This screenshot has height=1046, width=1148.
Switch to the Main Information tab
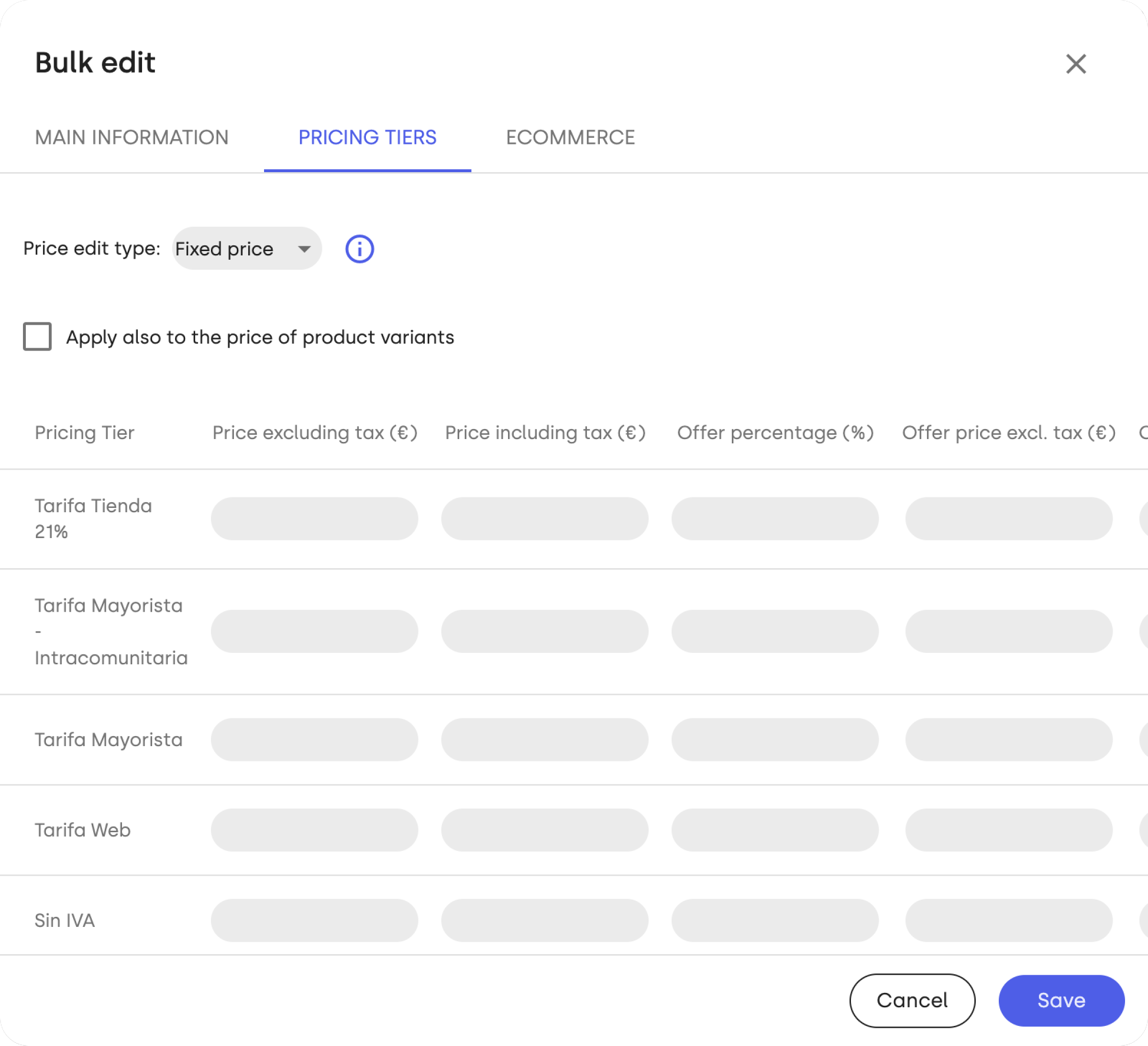coord(132,137)
